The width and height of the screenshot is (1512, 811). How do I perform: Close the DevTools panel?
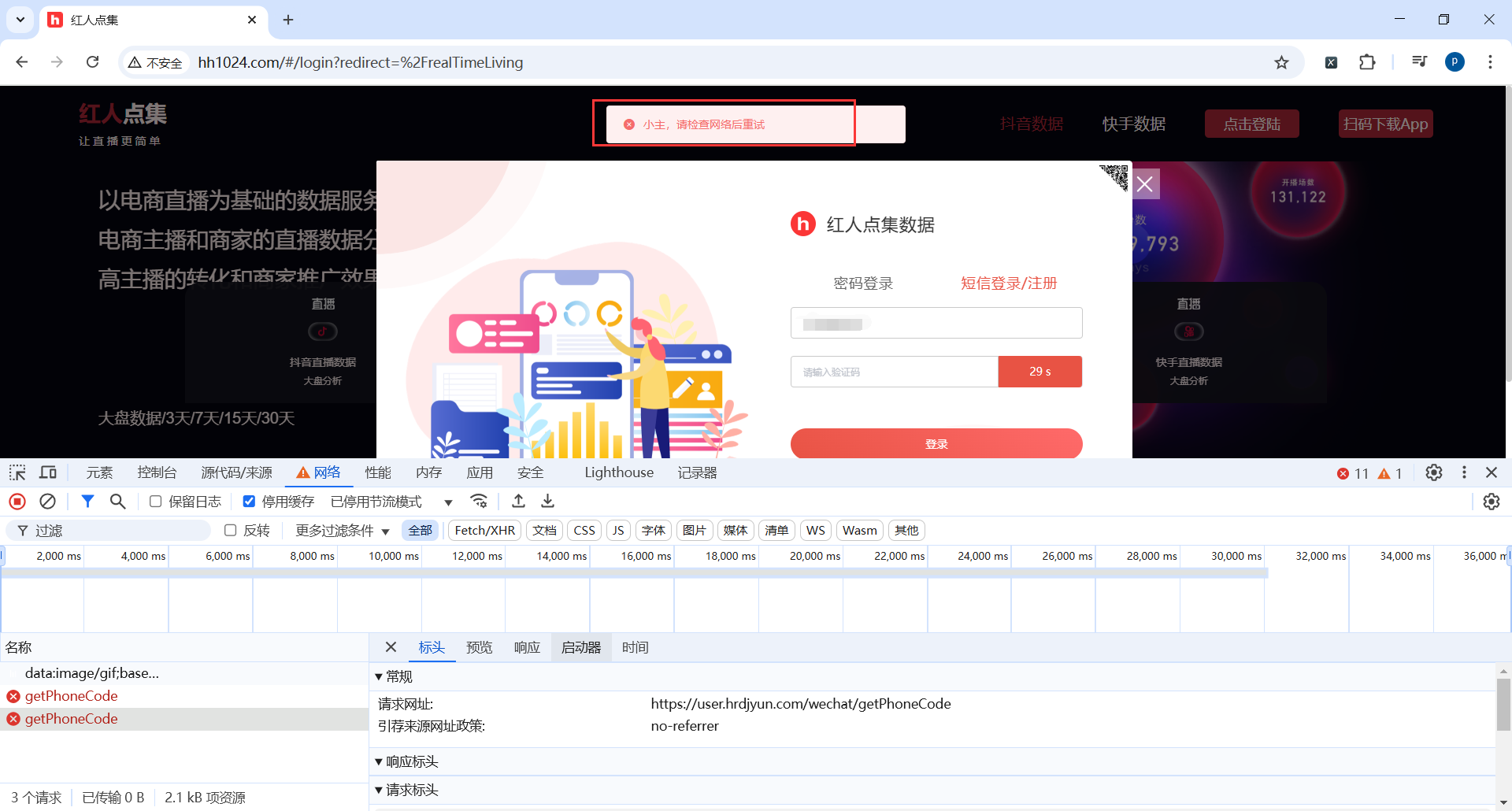pos(1492,472)
